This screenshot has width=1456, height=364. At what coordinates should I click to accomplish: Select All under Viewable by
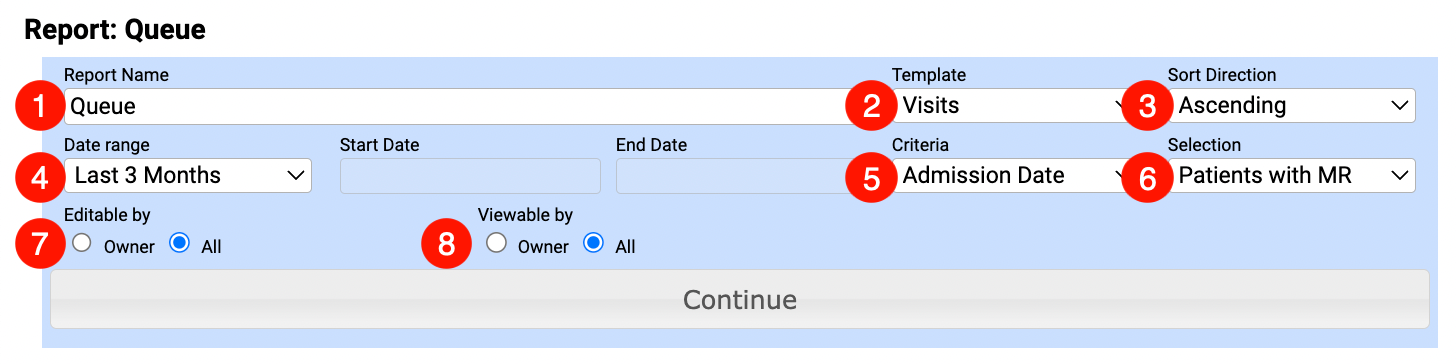click(594, 243)
